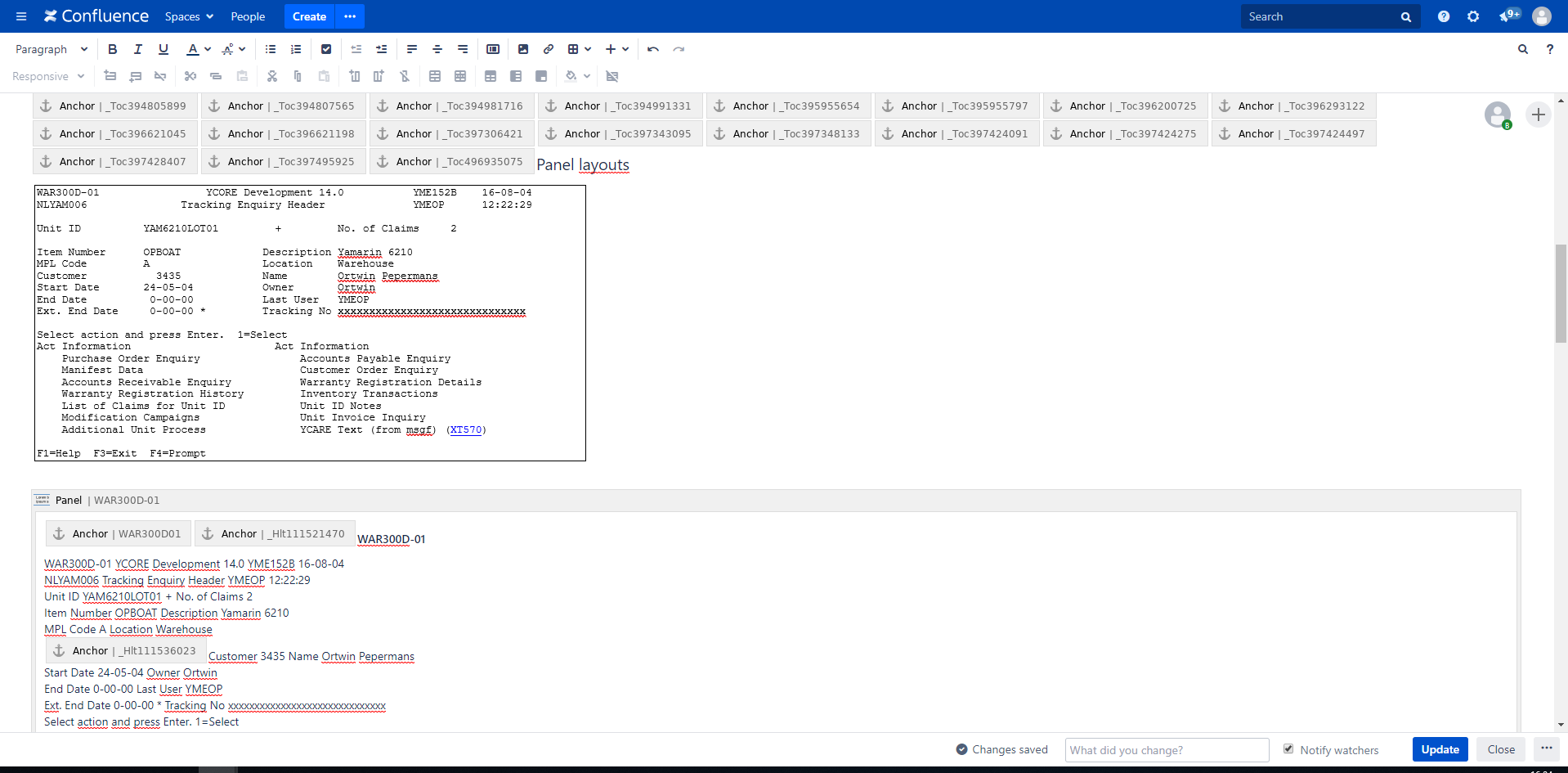
Task: Click the 'Panel layouts' heading text
Action: [583, 164]
